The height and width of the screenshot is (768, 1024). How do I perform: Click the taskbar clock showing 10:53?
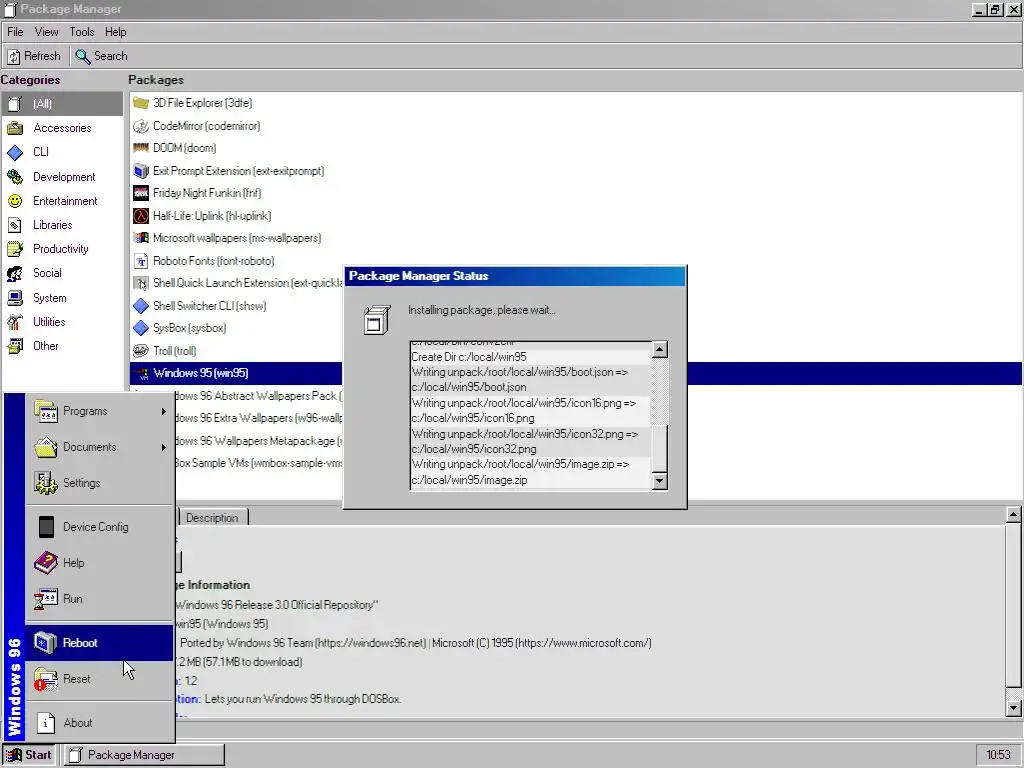point(997,755)
